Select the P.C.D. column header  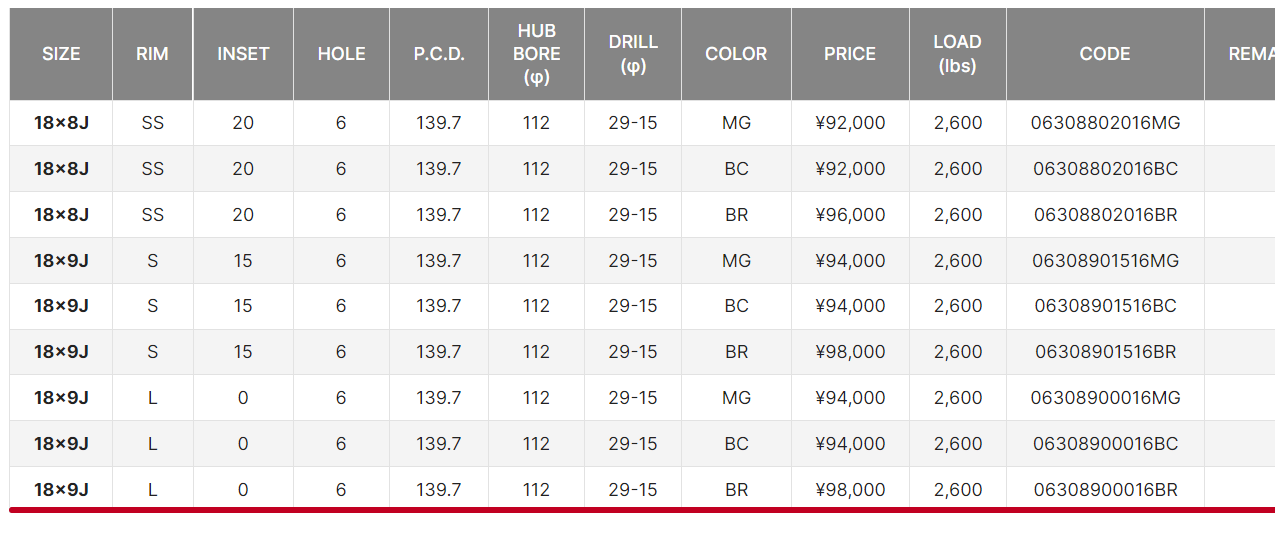439,54
